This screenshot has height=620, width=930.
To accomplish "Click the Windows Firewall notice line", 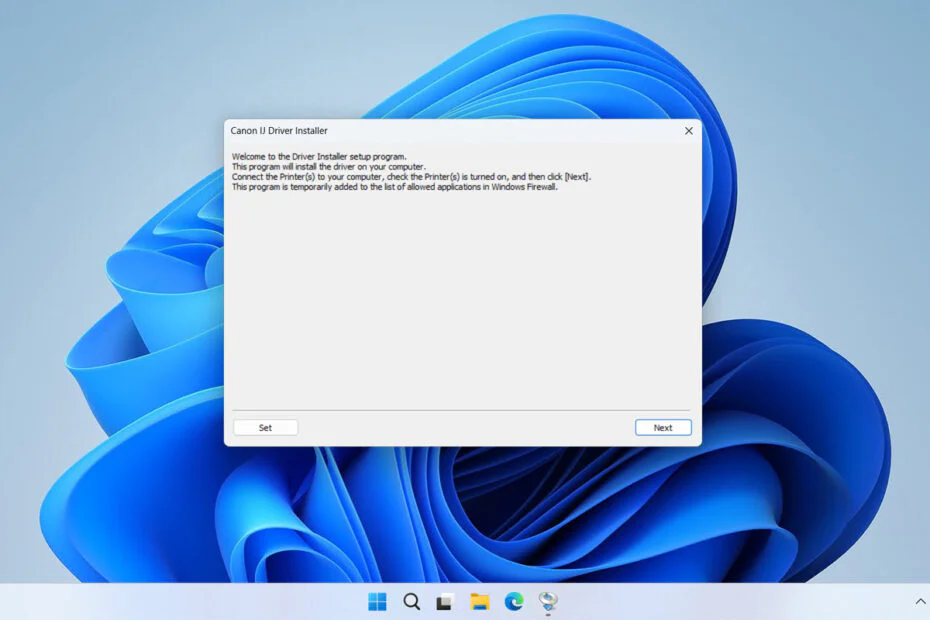I will pos(394,187).
